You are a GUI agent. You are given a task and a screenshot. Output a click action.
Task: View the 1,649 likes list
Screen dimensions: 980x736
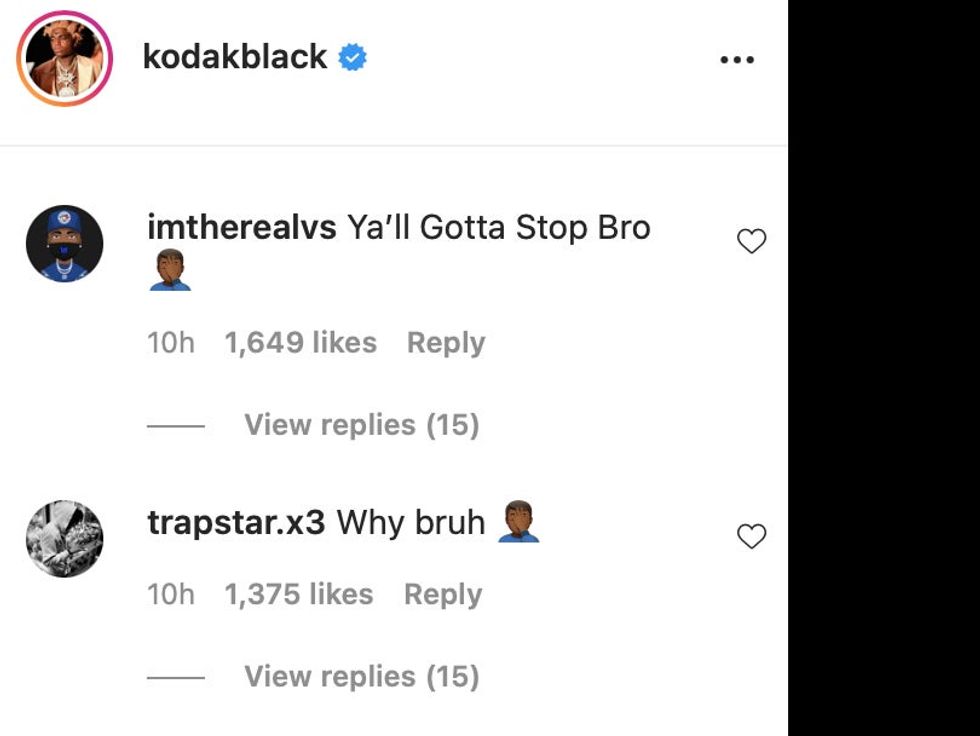pos(300,343)
